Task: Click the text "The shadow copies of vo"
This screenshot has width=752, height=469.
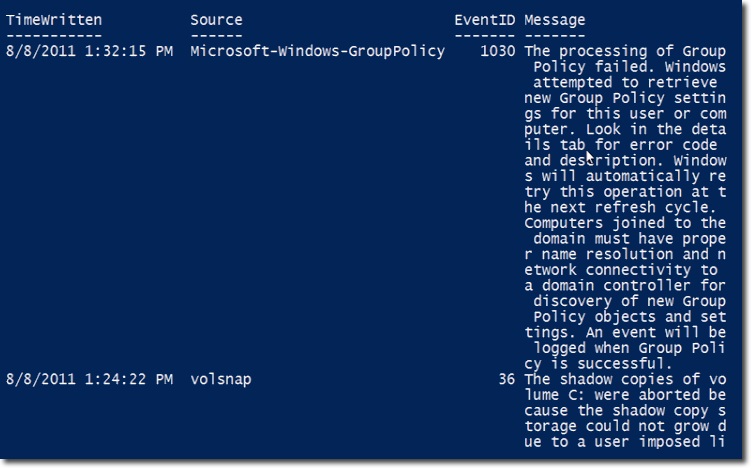Action: click(x=624, y=379)
